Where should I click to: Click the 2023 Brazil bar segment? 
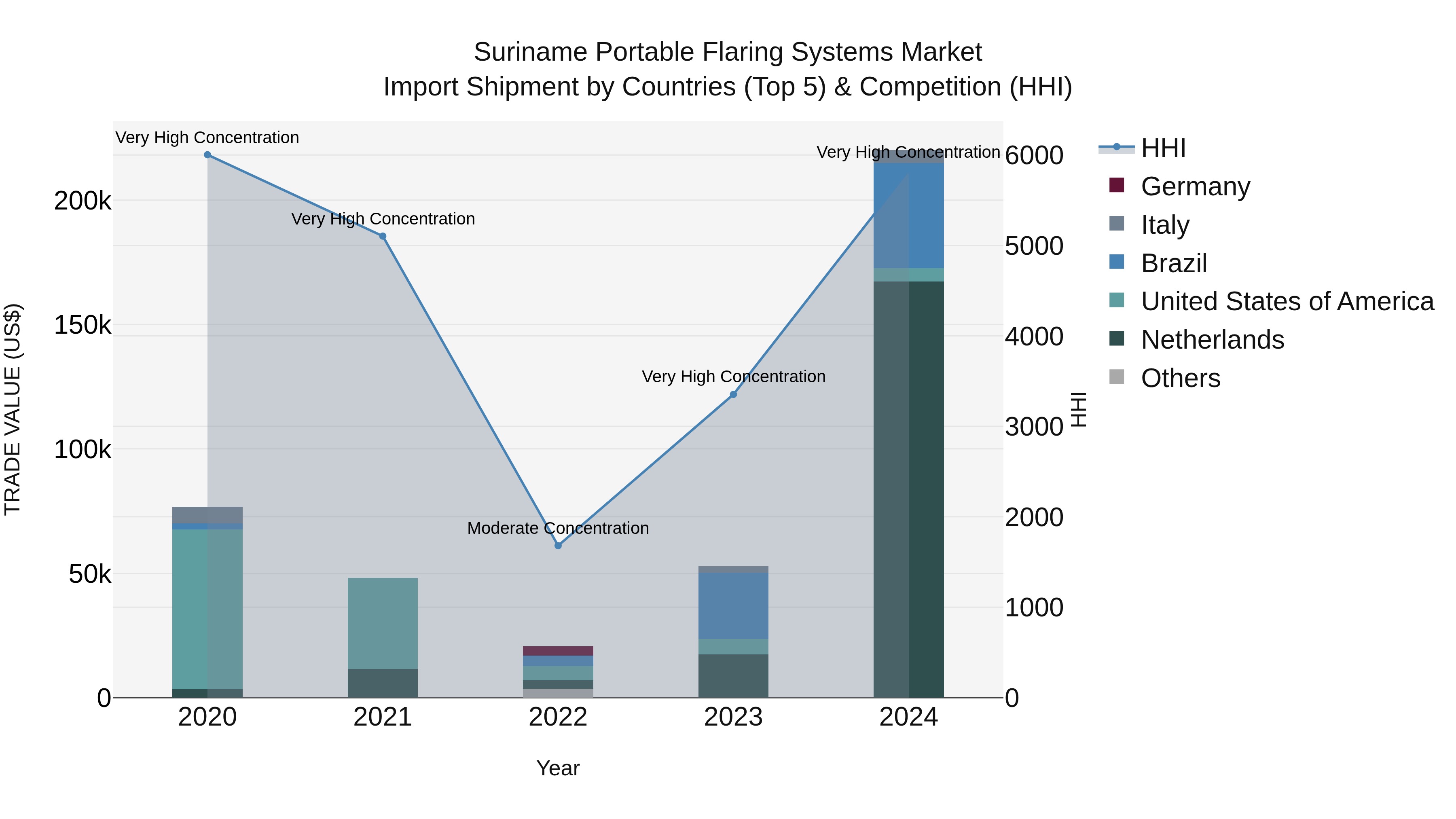(x=733, y=606)
